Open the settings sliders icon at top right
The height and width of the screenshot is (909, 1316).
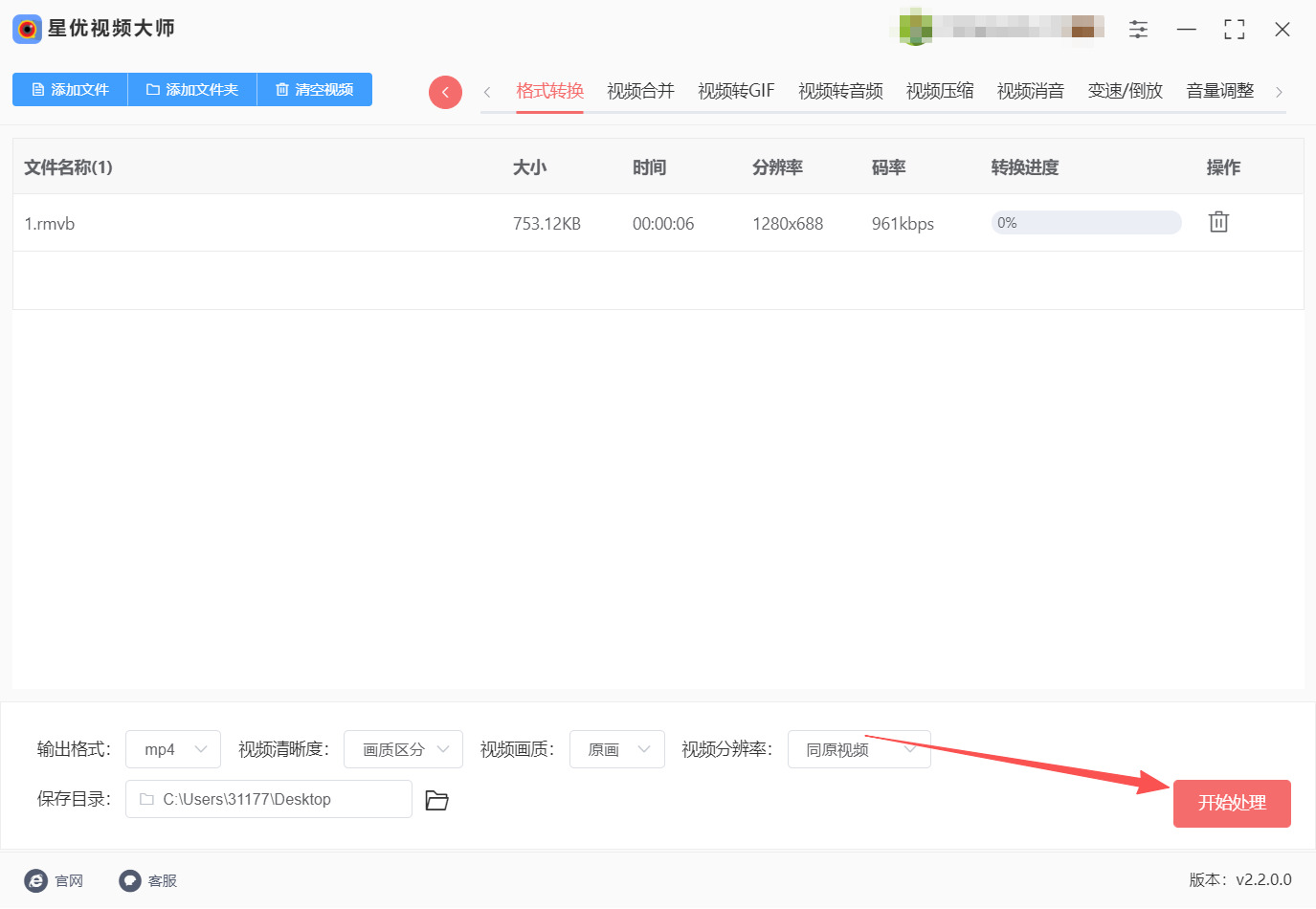pyautogui.click(x=1138, y=29)
